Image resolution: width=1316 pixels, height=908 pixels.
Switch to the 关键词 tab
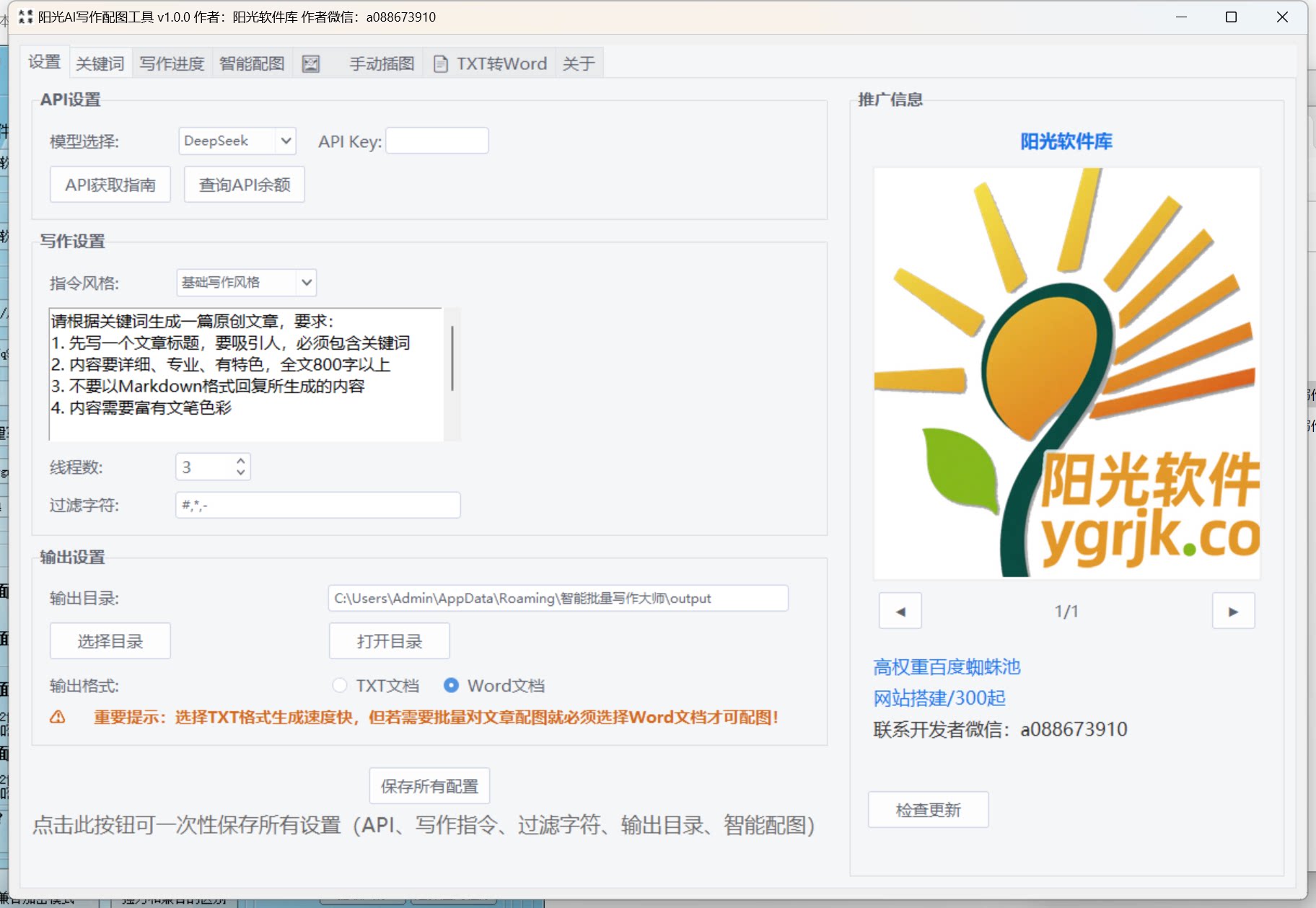pos(100,63)
